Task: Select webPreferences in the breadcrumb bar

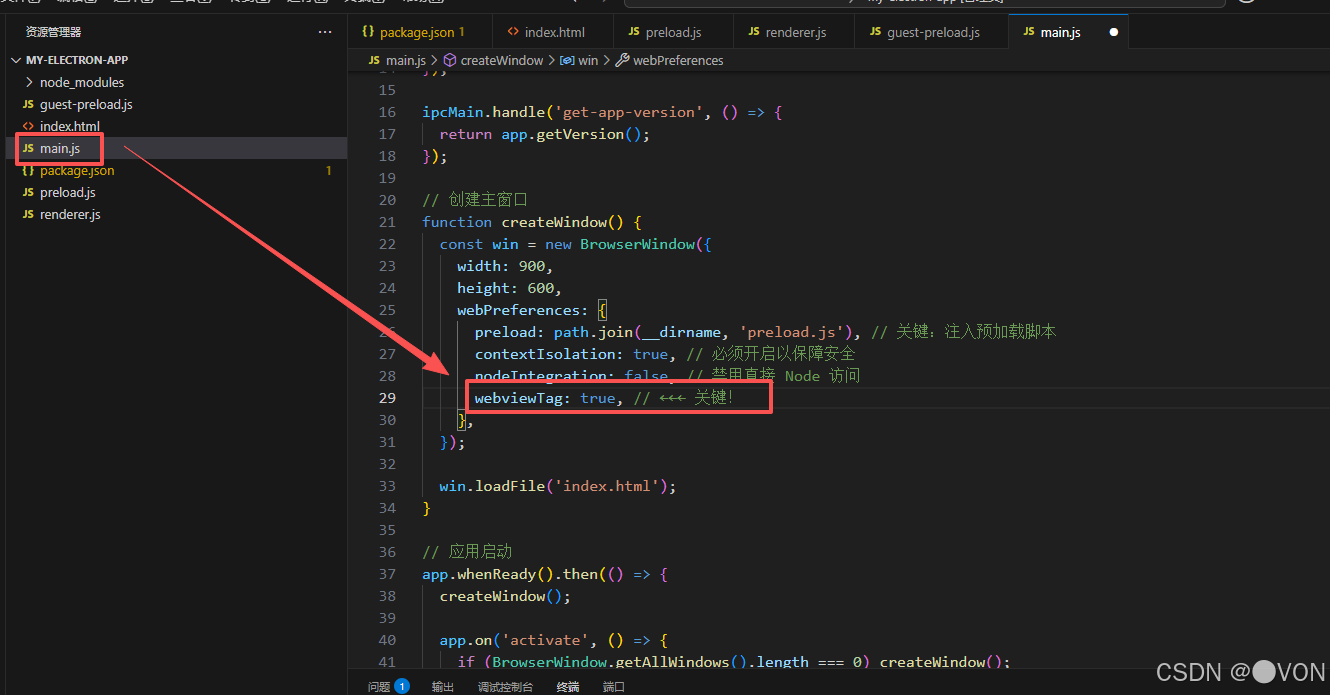Action: pyautogui.click(x=677, y=60)
